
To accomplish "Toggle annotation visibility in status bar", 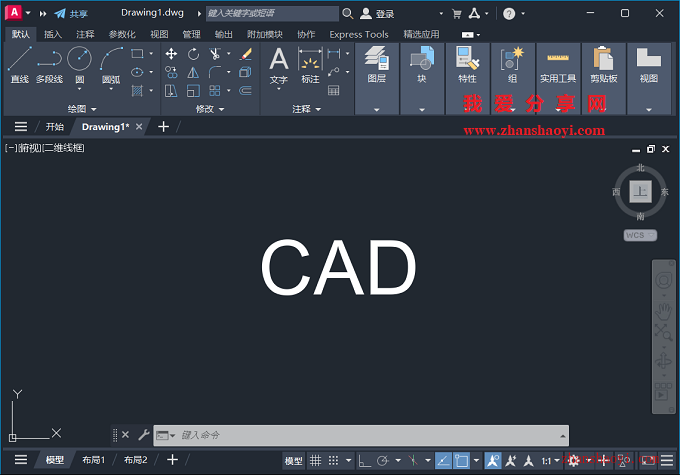I will [493, 461].
